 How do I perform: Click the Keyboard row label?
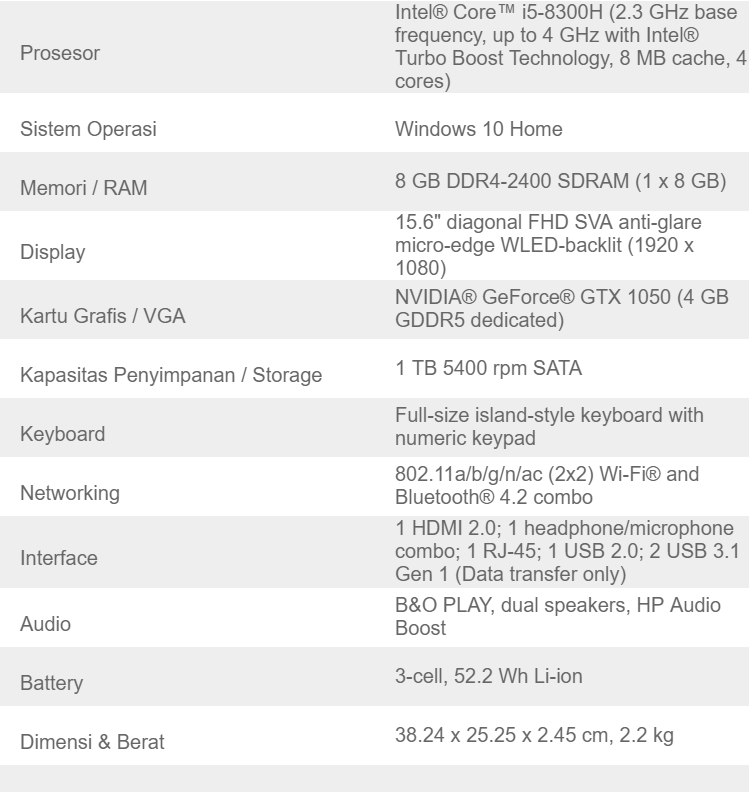[x=62, y=434]
